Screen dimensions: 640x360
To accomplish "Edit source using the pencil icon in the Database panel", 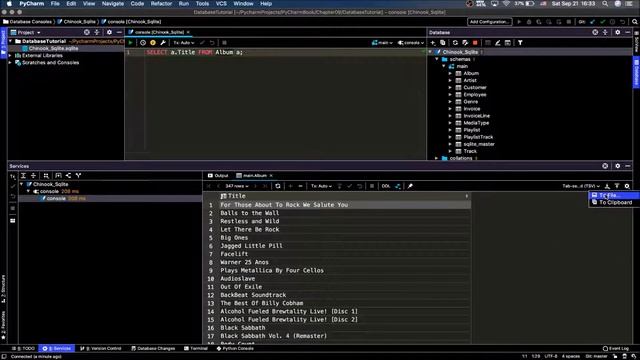I will [x=498, y=42].
